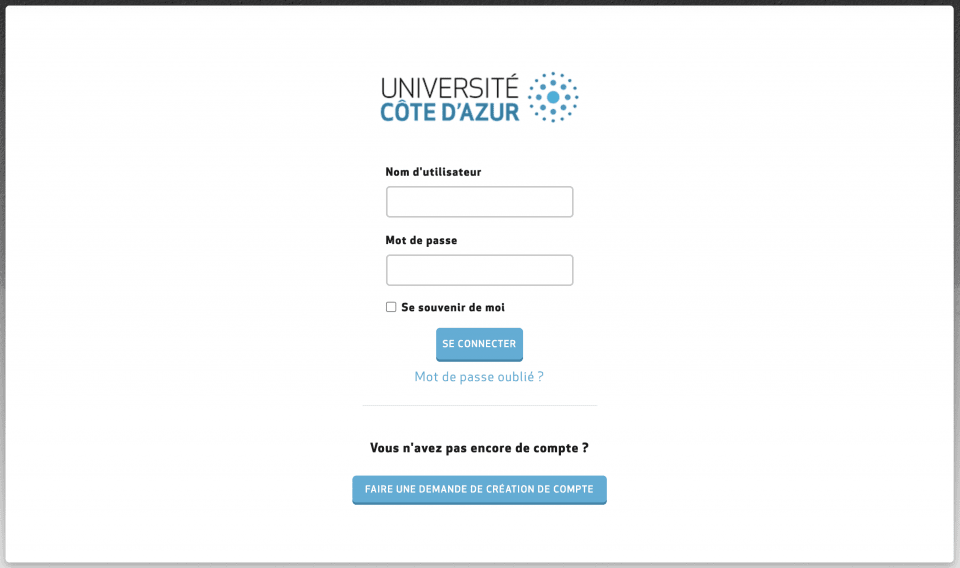Click the large central dot of the emblem
The height and width of the screenshot is (568, 960).
point(553,97)
